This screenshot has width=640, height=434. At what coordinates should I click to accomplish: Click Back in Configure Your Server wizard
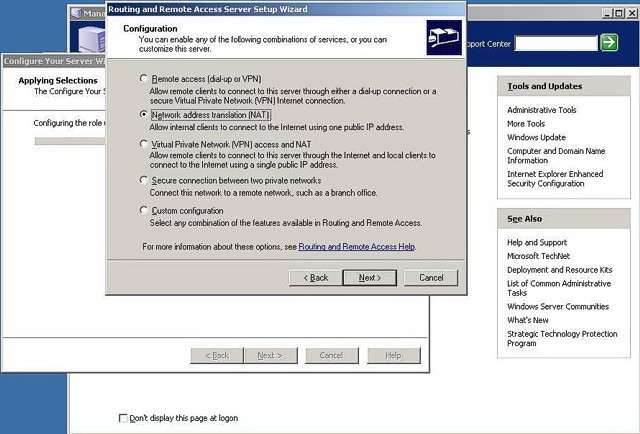coord(217,356)
